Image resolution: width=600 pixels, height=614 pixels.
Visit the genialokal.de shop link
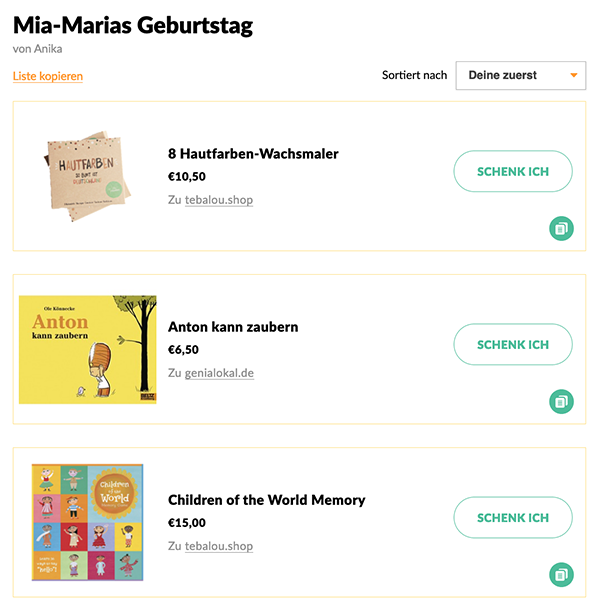click(x=219, y=373)
